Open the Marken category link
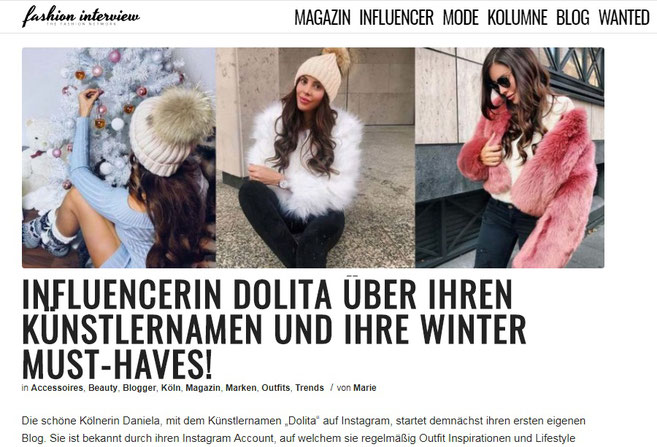The width and height of the screenshot is (657, 447). (241, 388)
